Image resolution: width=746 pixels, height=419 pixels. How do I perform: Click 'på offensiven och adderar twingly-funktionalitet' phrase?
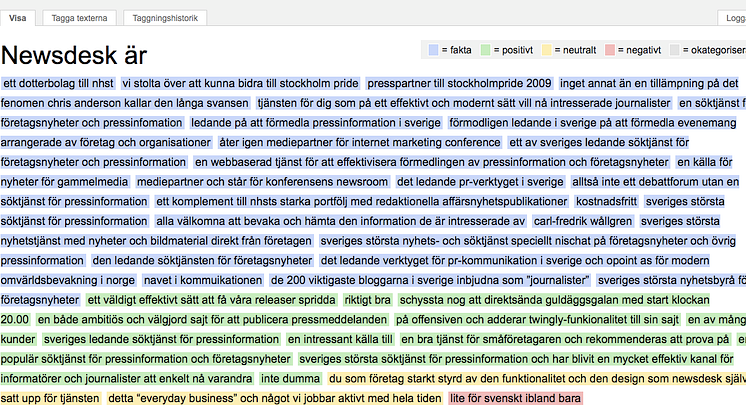tap(538, 320)
